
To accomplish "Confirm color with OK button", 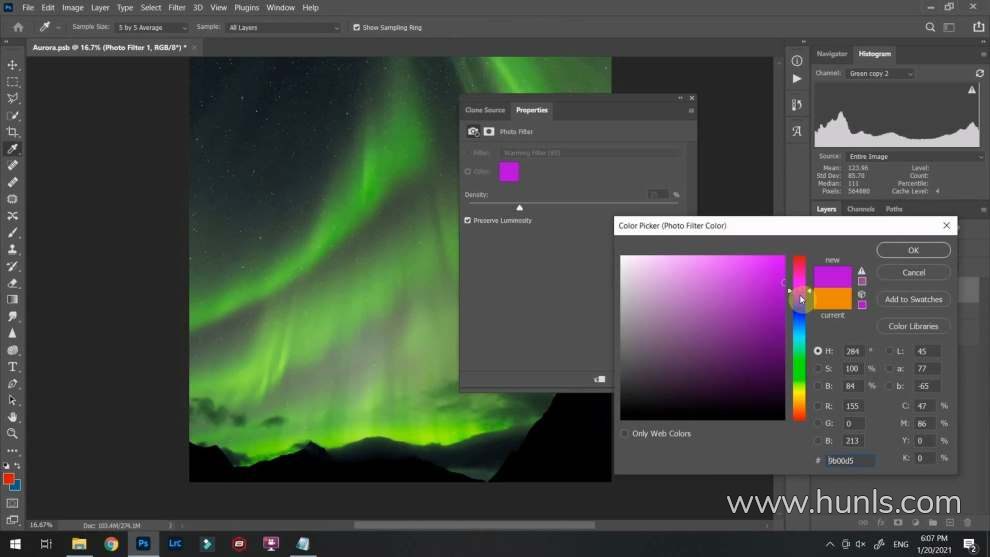I will coord(913,250).
